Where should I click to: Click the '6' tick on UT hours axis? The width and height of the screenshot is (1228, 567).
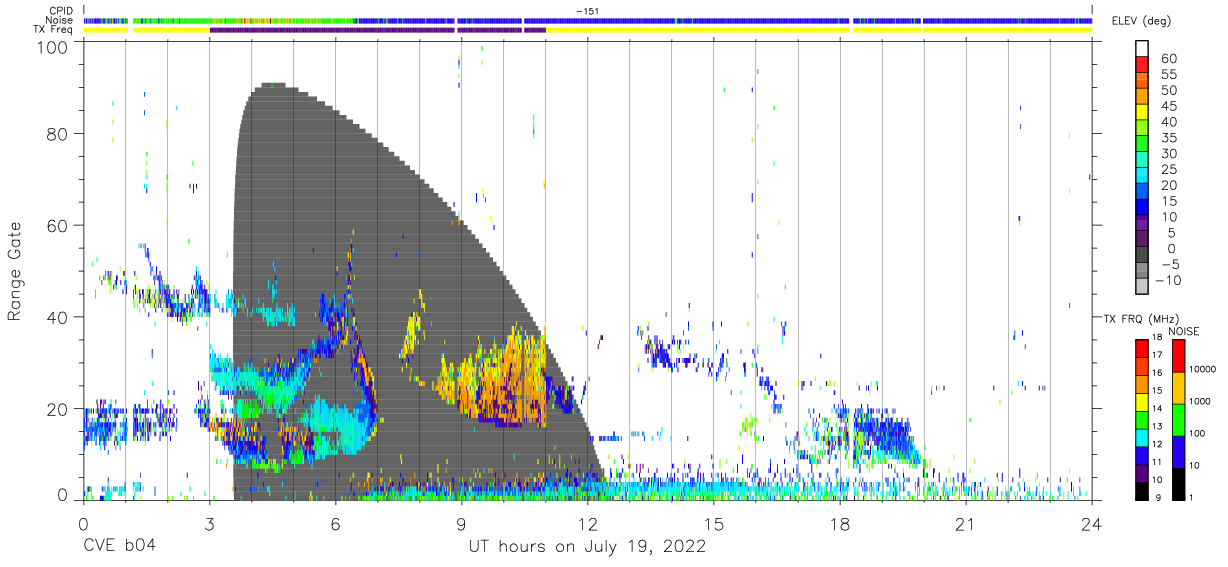(x=335, y=525)
